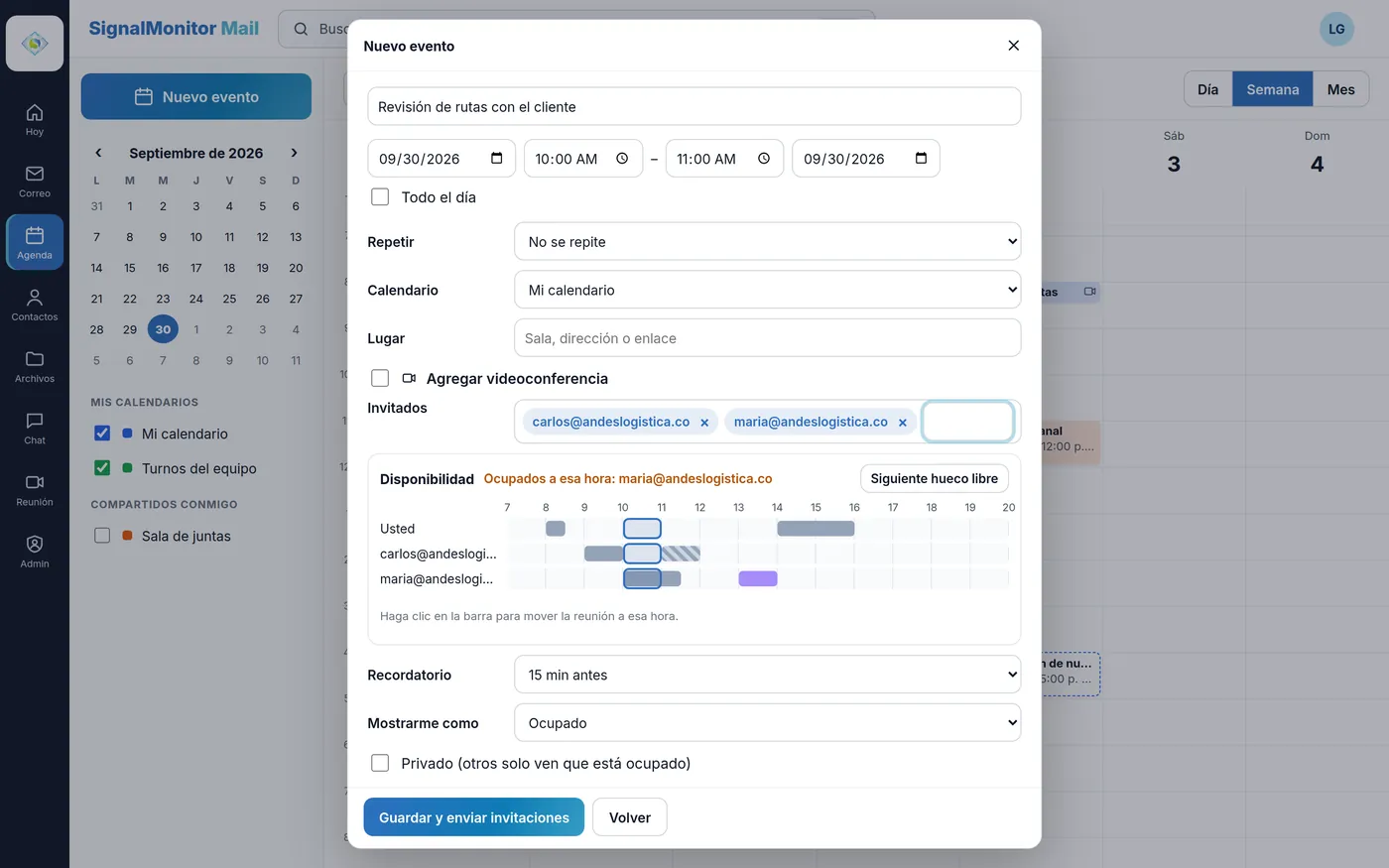The height and width of the screenshot is (868, 1389).
Task: Open the Calendario dropdown
Action: 768,290
